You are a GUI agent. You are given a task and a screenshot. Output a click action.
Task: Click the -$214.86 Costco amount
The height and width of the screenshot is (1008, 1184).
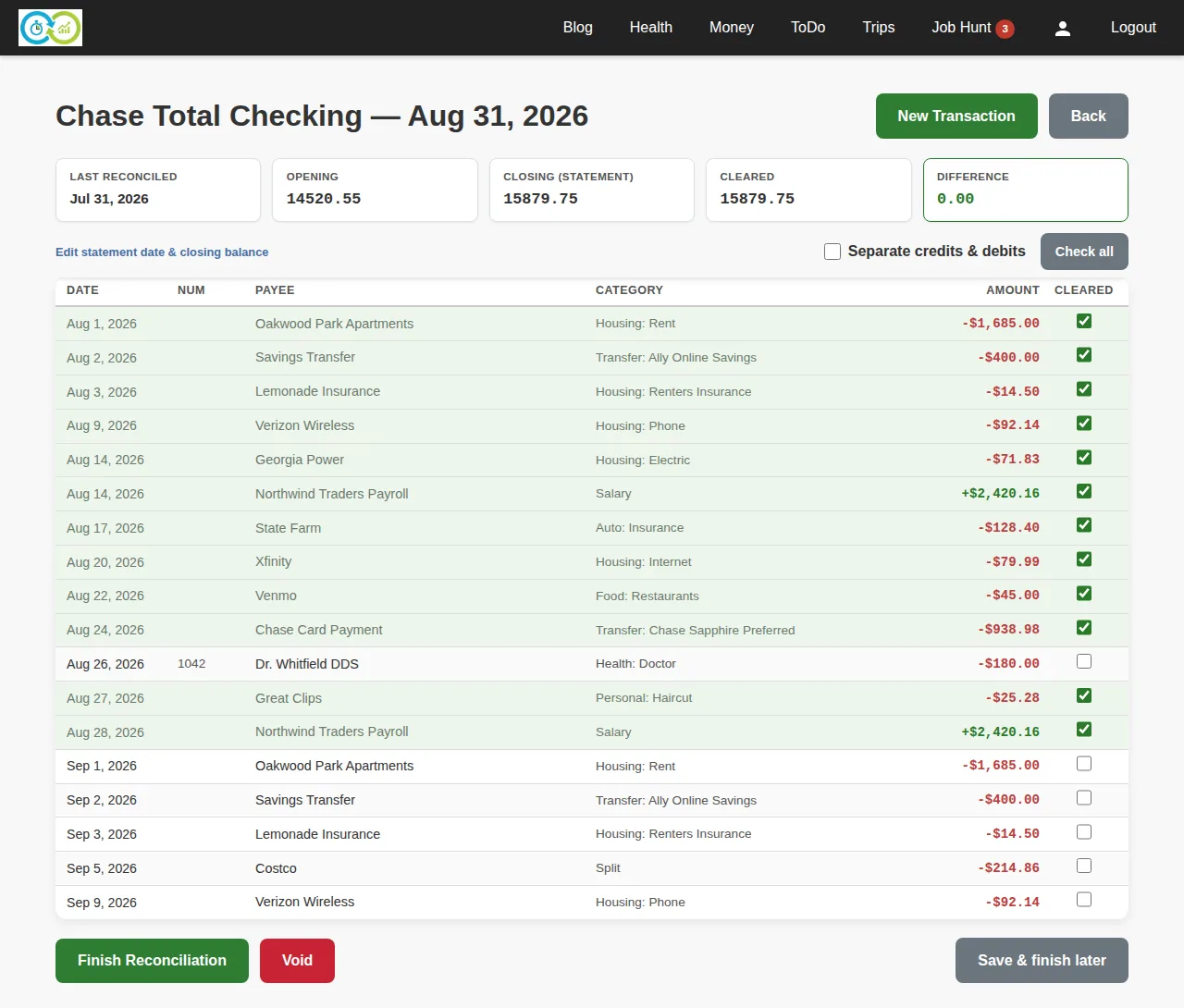click(x=1008, y=868)
